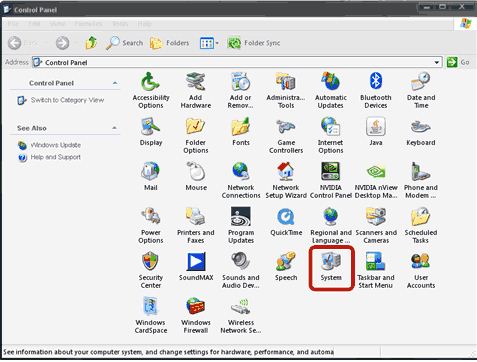Select the System icon
The height and width of the screenshot is (362, 477).
click(331, 266)
